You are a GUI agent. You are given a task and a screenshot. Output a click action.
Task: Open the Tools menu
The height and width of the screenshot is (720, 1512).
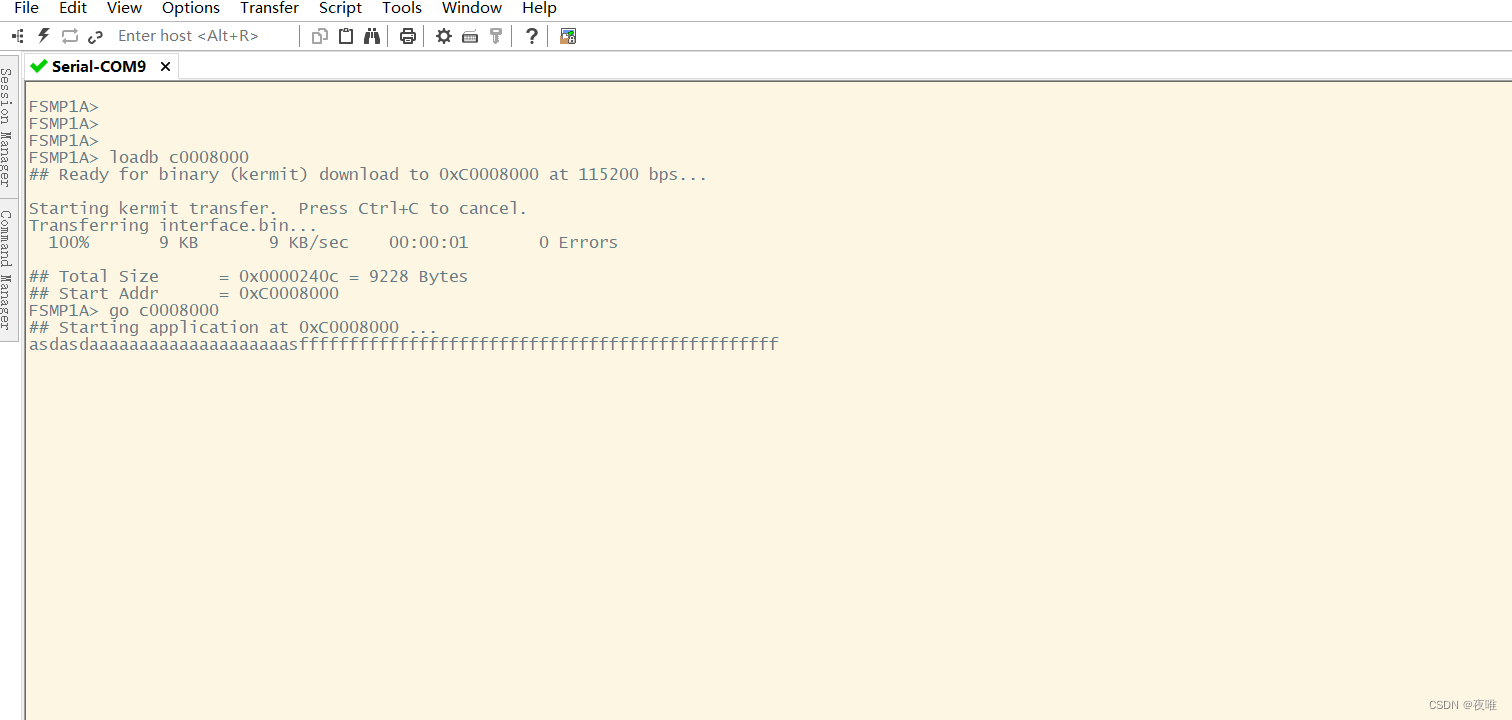click(402, 8)
